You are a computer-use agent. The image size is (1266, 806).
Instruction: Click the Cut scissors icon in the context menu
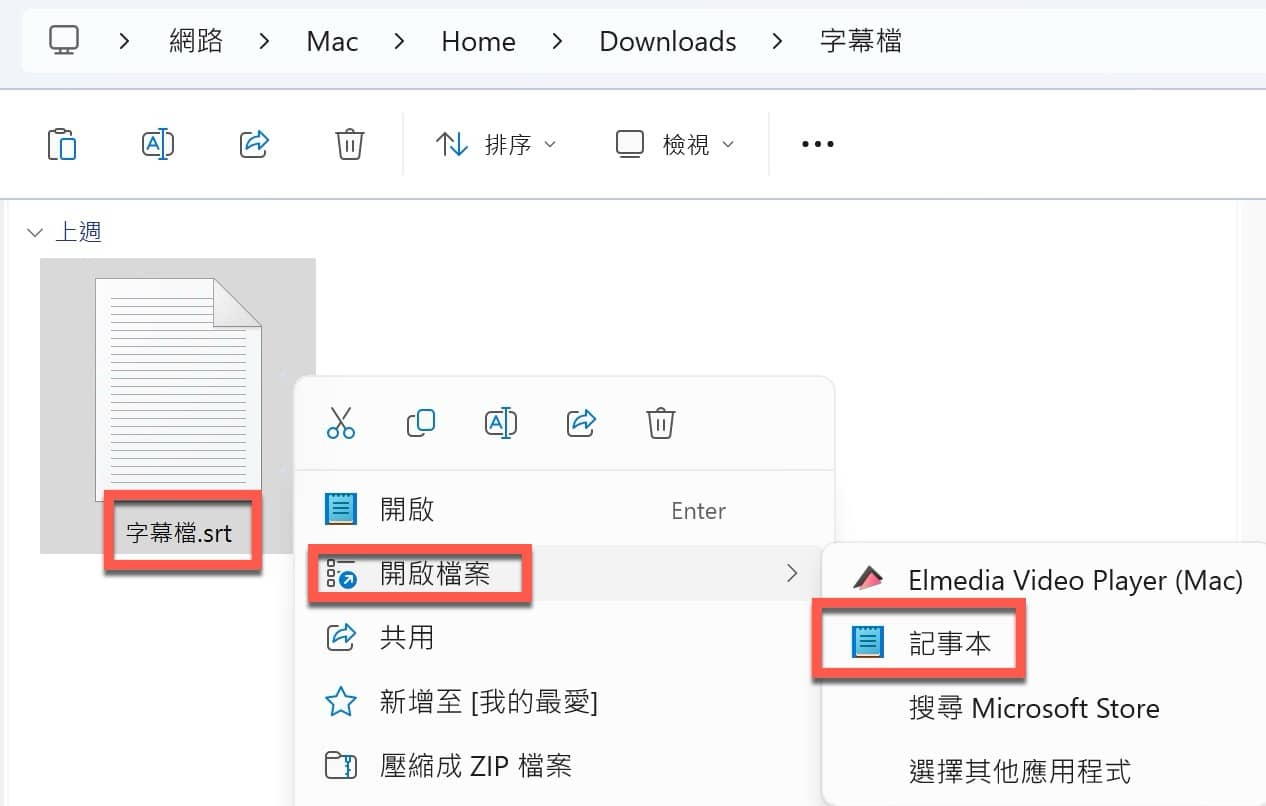click(x=341, y=423)
